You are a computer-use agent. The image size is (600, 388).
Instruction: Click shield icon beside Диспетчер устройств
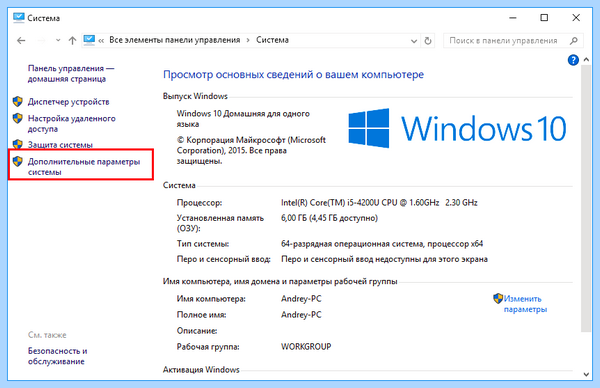click(x=18, y=101)
